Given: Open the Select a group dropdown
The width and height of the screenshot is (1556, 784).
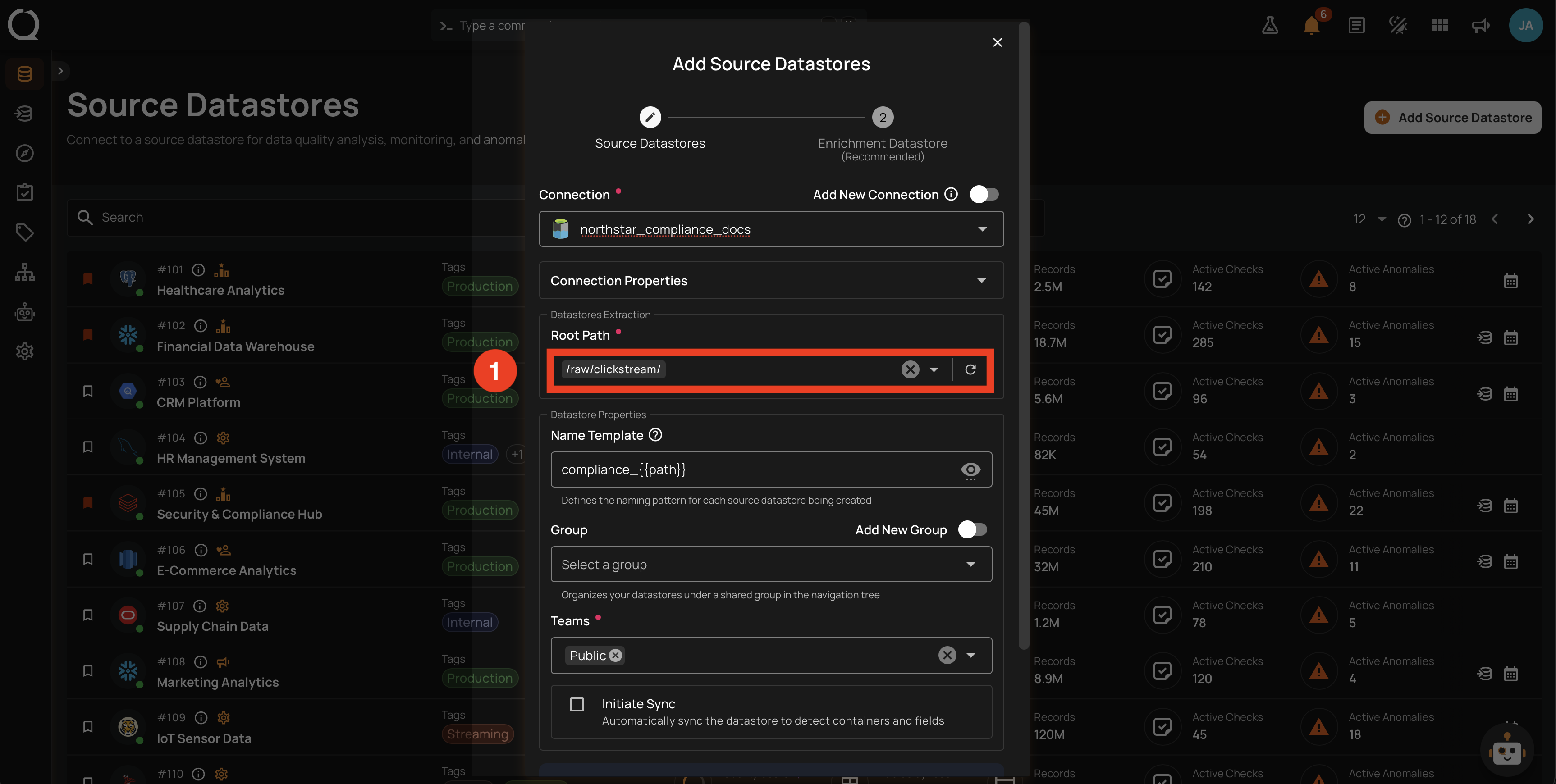Looking at the screenshot, I should (x=771, y=564).
